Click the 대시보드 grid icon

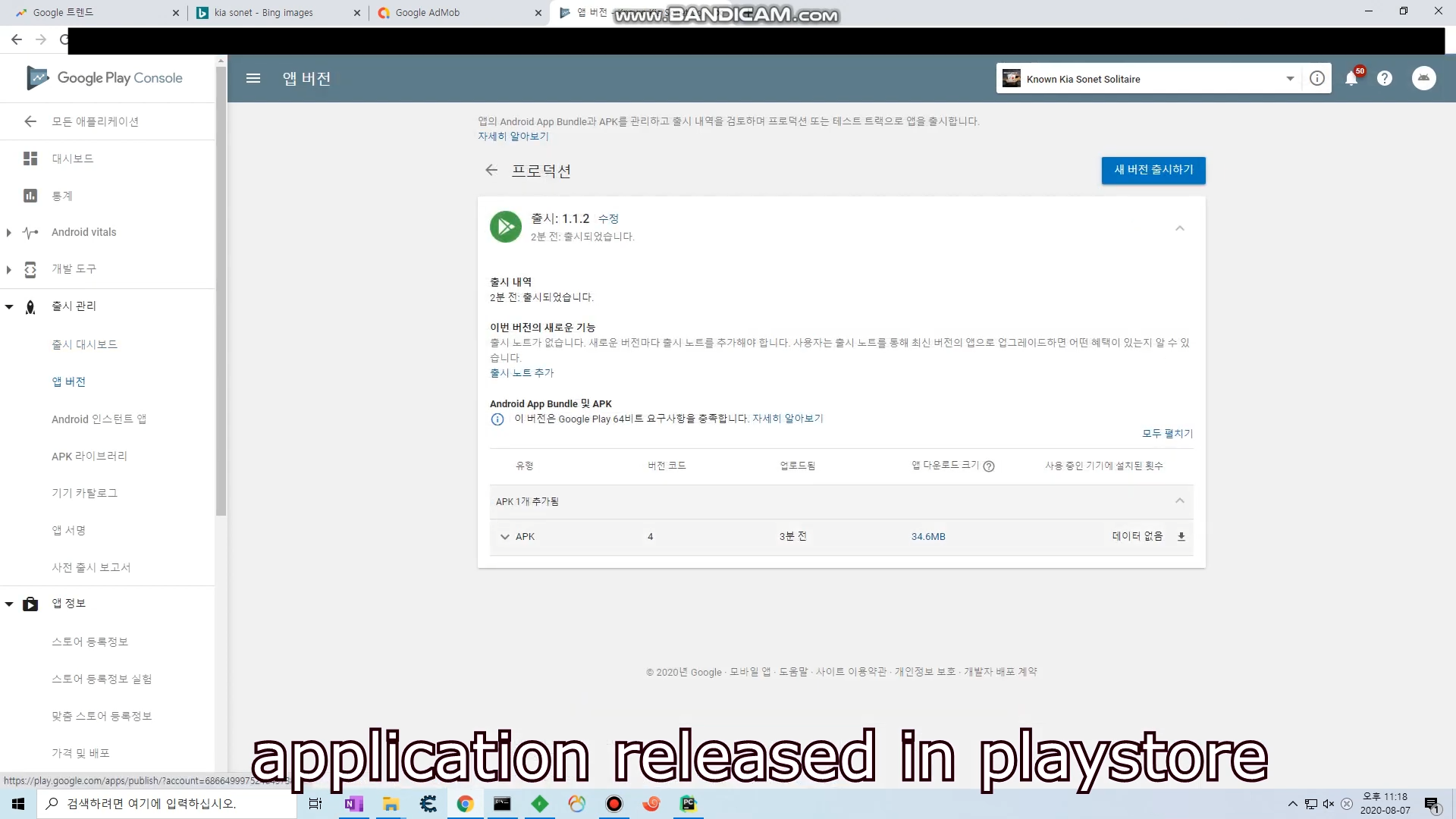coord(30,158)
